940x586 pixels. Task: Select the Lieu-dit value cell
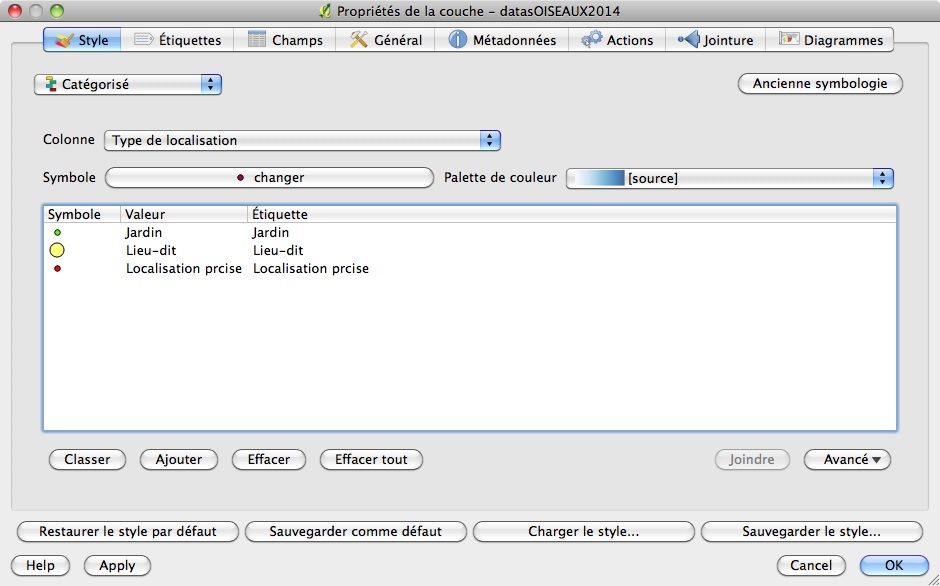(151, 250)
